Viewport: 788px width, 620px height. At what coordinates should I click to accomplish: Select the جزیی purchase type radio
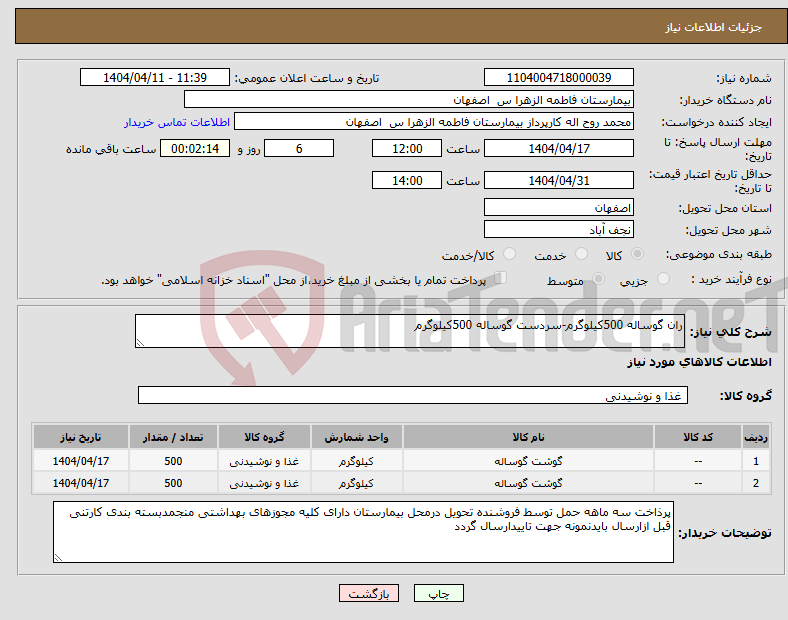(x=663, y=278)
